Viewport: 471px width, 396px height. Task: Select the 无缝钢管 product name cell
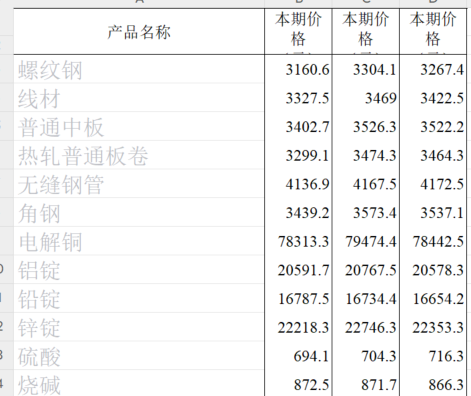point(139,184)
